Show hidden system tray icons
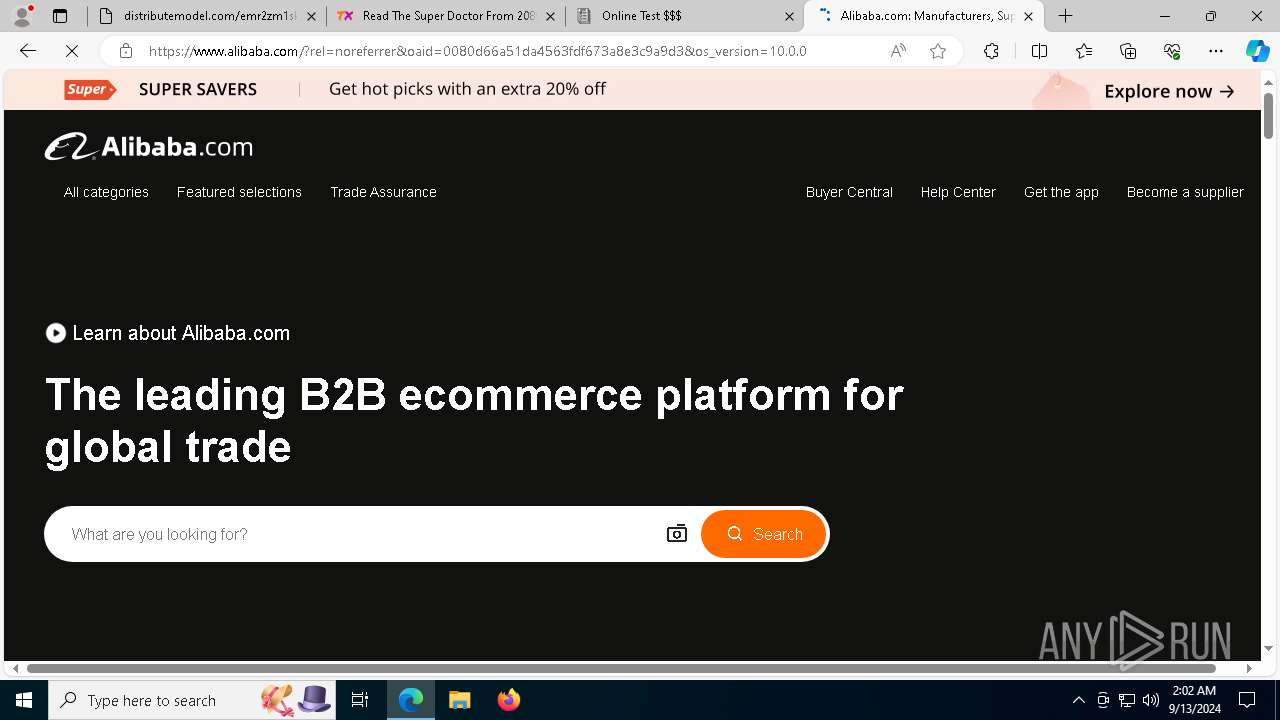 coord(1078,700)
